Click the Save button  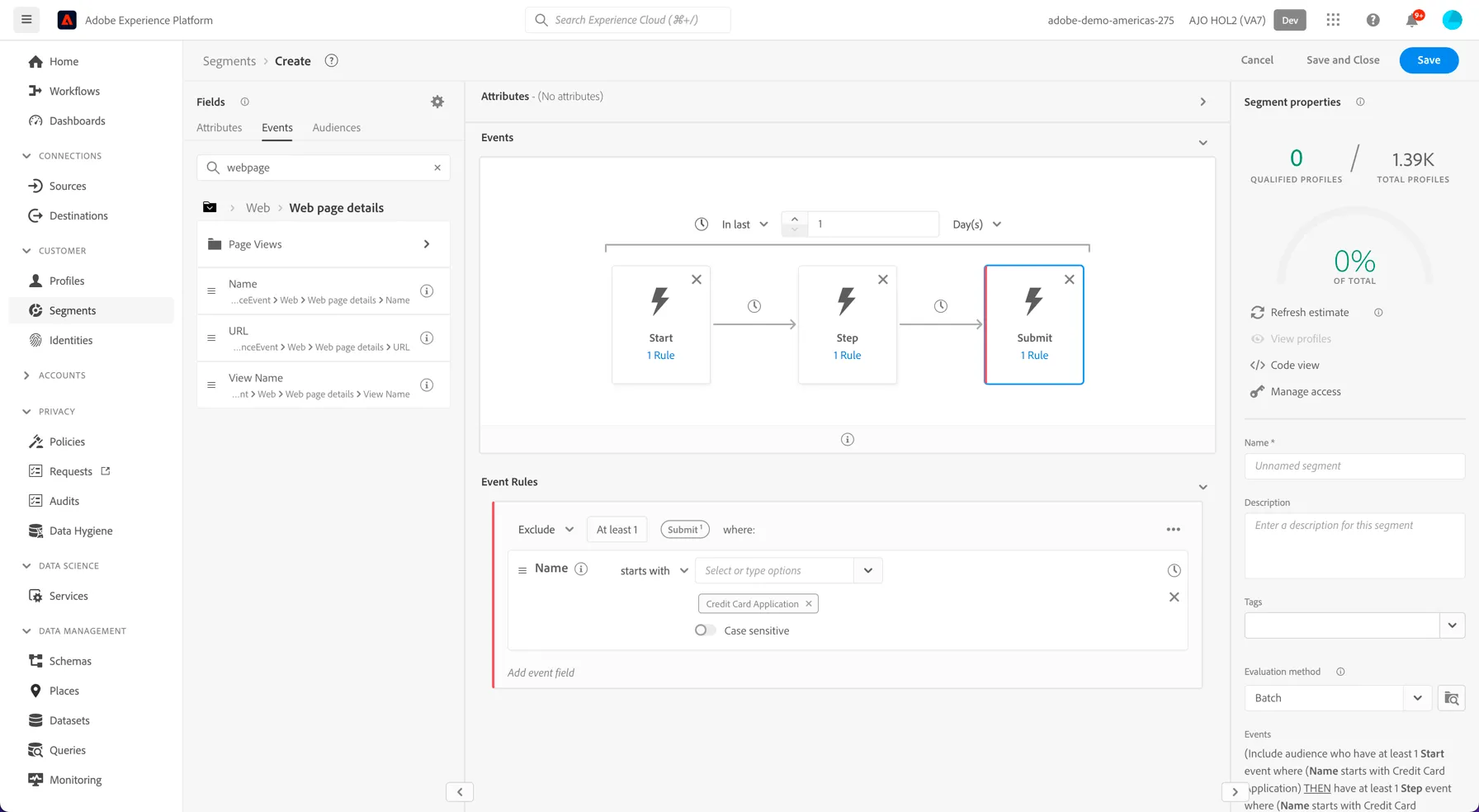(x=1429, y=60)
